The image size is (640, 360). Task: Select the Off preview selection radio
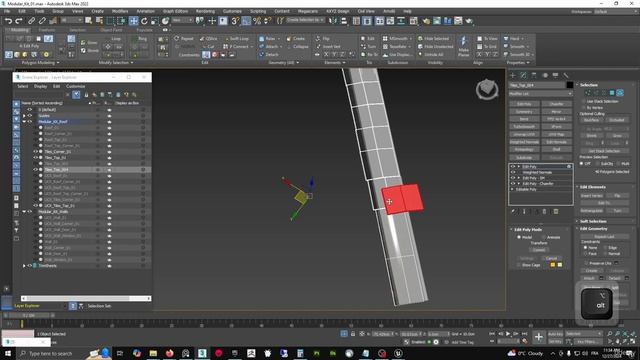[582, 164]
